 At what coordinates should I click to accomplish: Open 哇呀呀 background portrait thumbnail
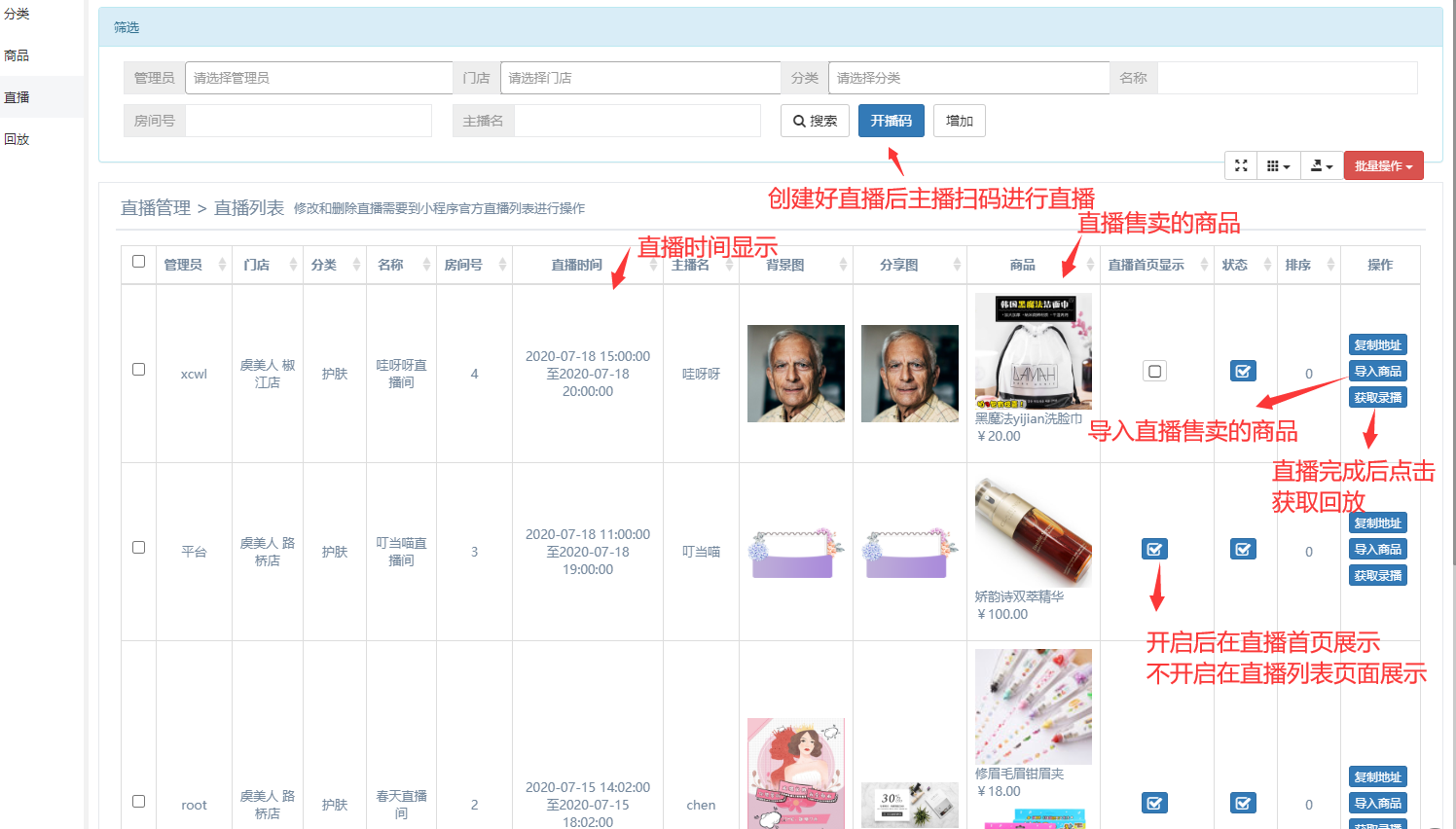click(x=796, y=374)
